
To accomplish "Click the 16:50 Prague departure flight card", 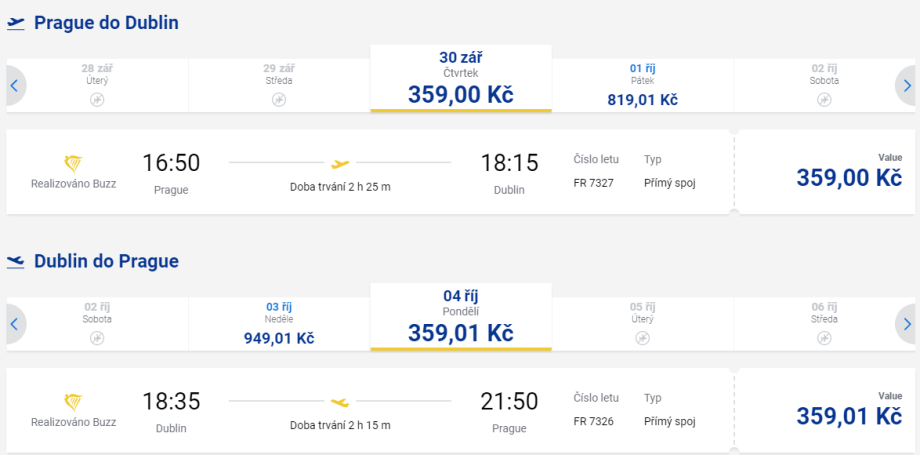I will (370, 172).
